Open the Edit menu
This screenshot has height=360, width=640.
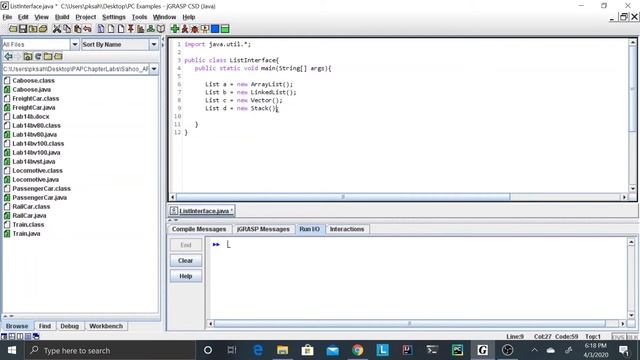pos(23,17)
